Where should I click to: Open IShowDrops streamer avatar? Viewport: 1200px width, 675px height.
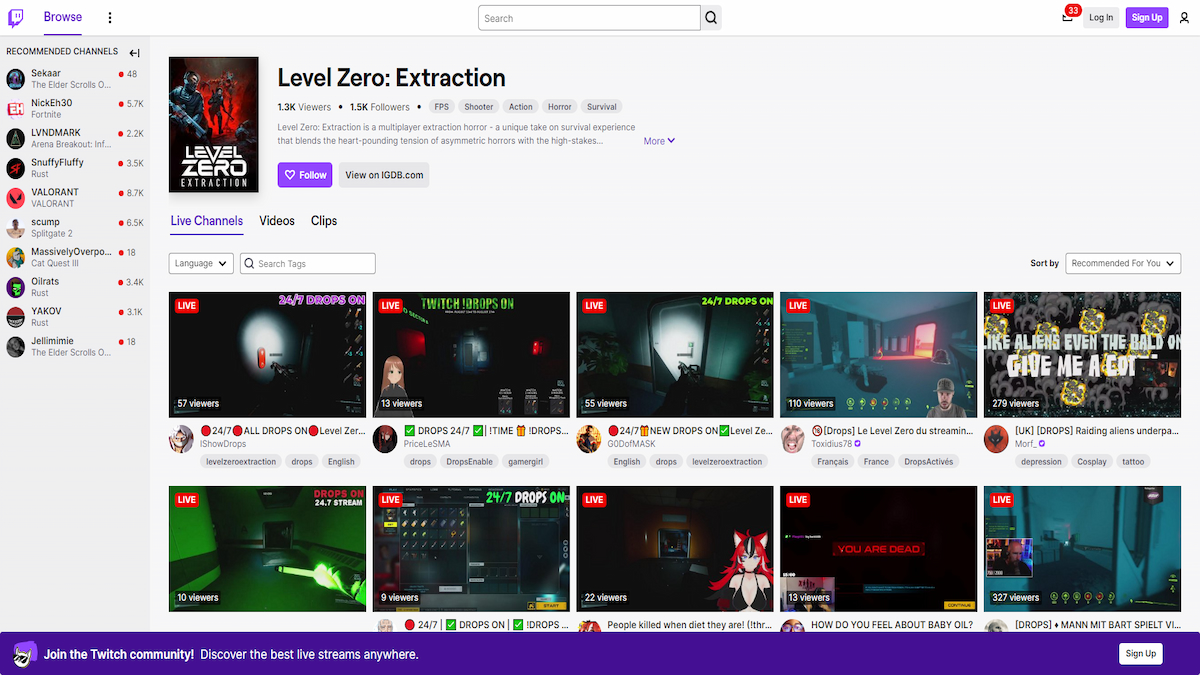coord(181,439)
